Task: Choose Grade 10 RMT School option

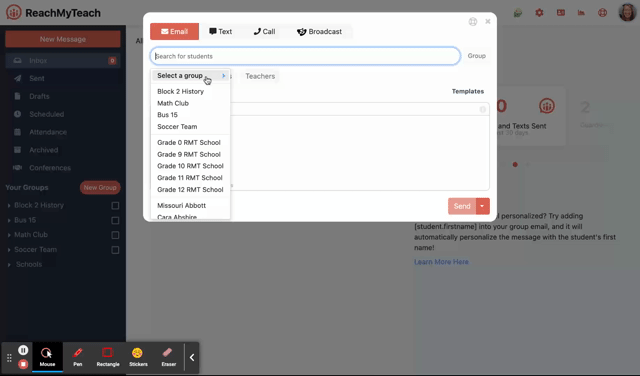Action: tap(191, 166)
